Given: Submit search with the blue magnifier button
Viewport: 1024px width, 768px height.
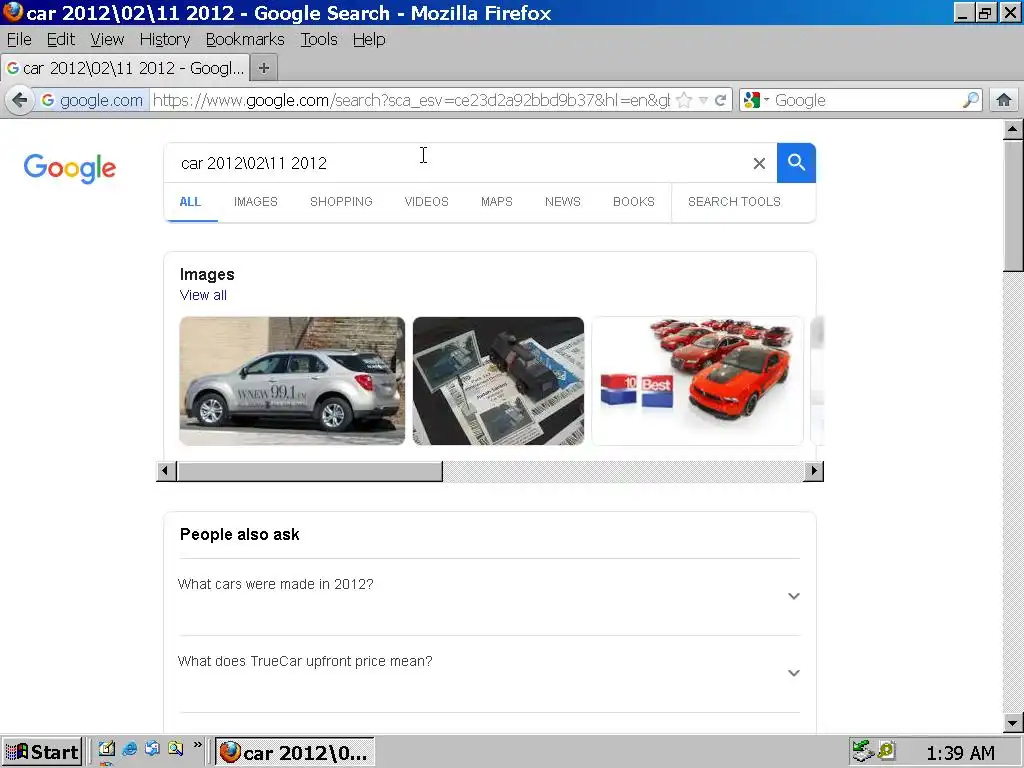Looking at the screenshot, I should [796, 163].
